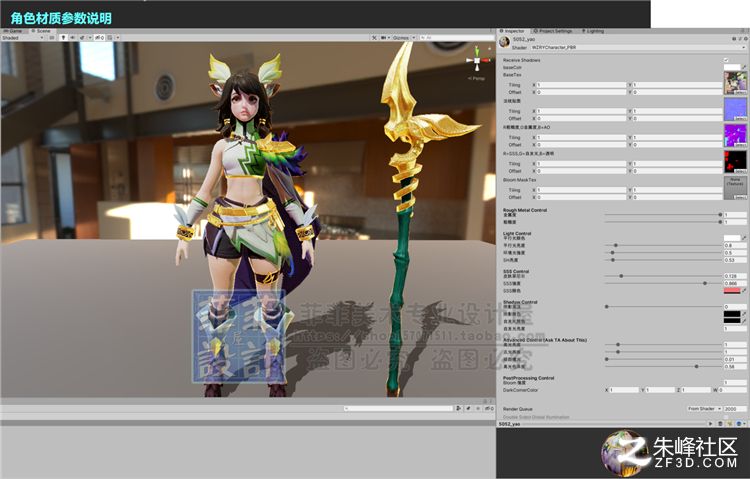Viewport: 750px width, 479px height.
Task: Open the baseColn white color swatch
Action: pos(732,67)
